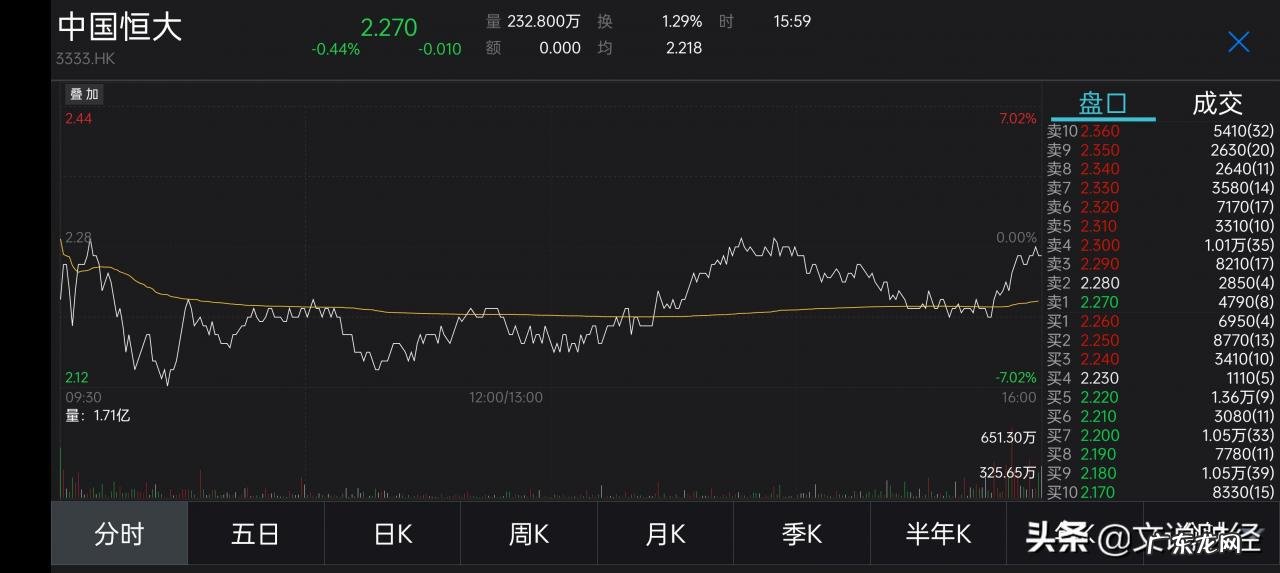Screen dimensions: 1280x573
Task: Select the 买2 row at 2.250
Action: 1160,340
